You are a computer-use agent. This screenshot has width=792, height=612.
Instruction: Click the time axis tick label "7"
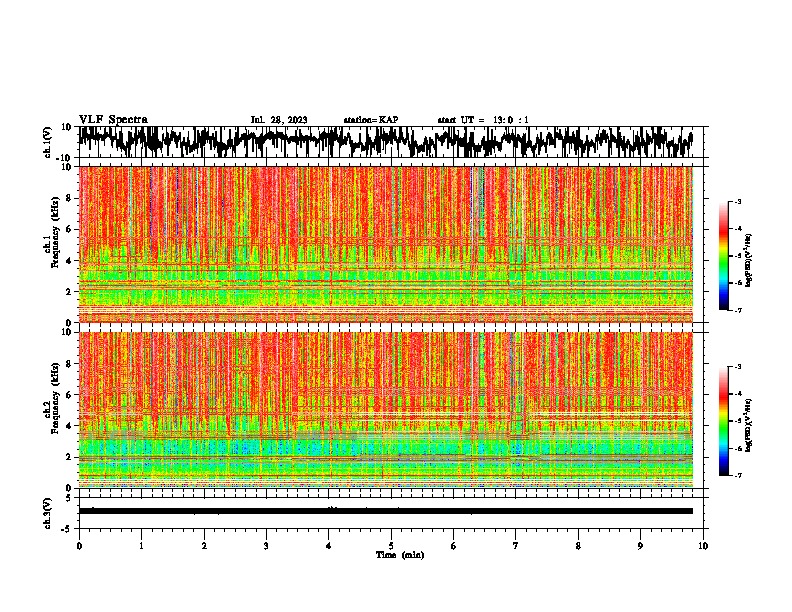[x=516, y=546]
